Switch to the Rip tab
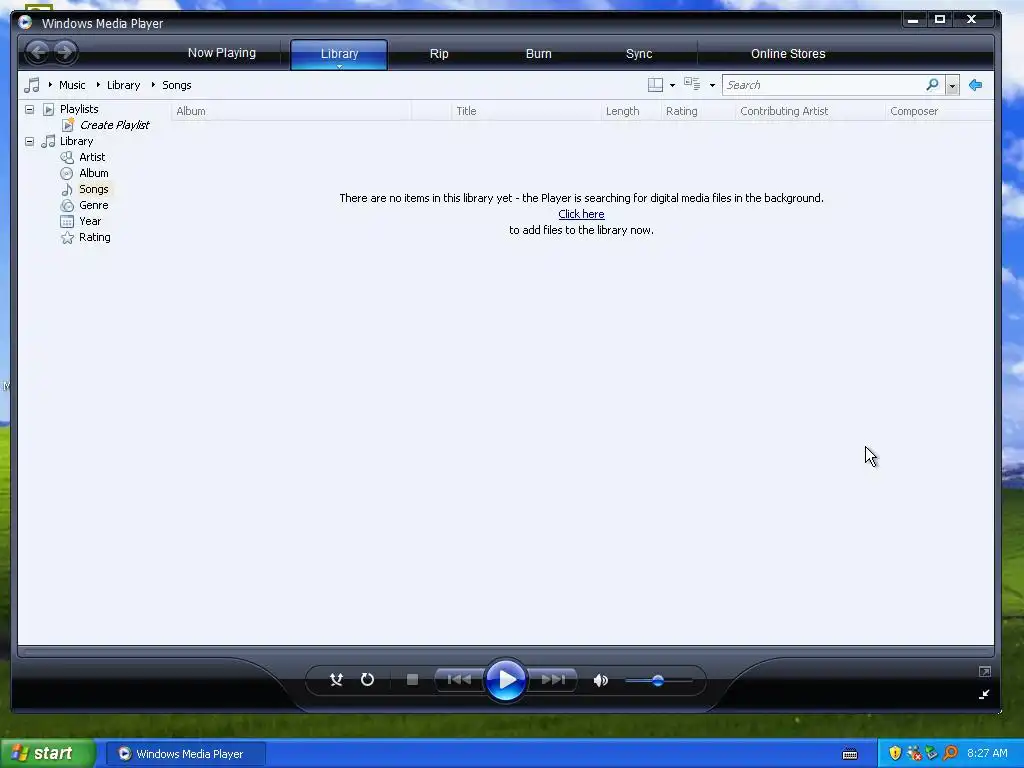Image resolution: width=1024 pixels, height=768 pixels. 439,54
